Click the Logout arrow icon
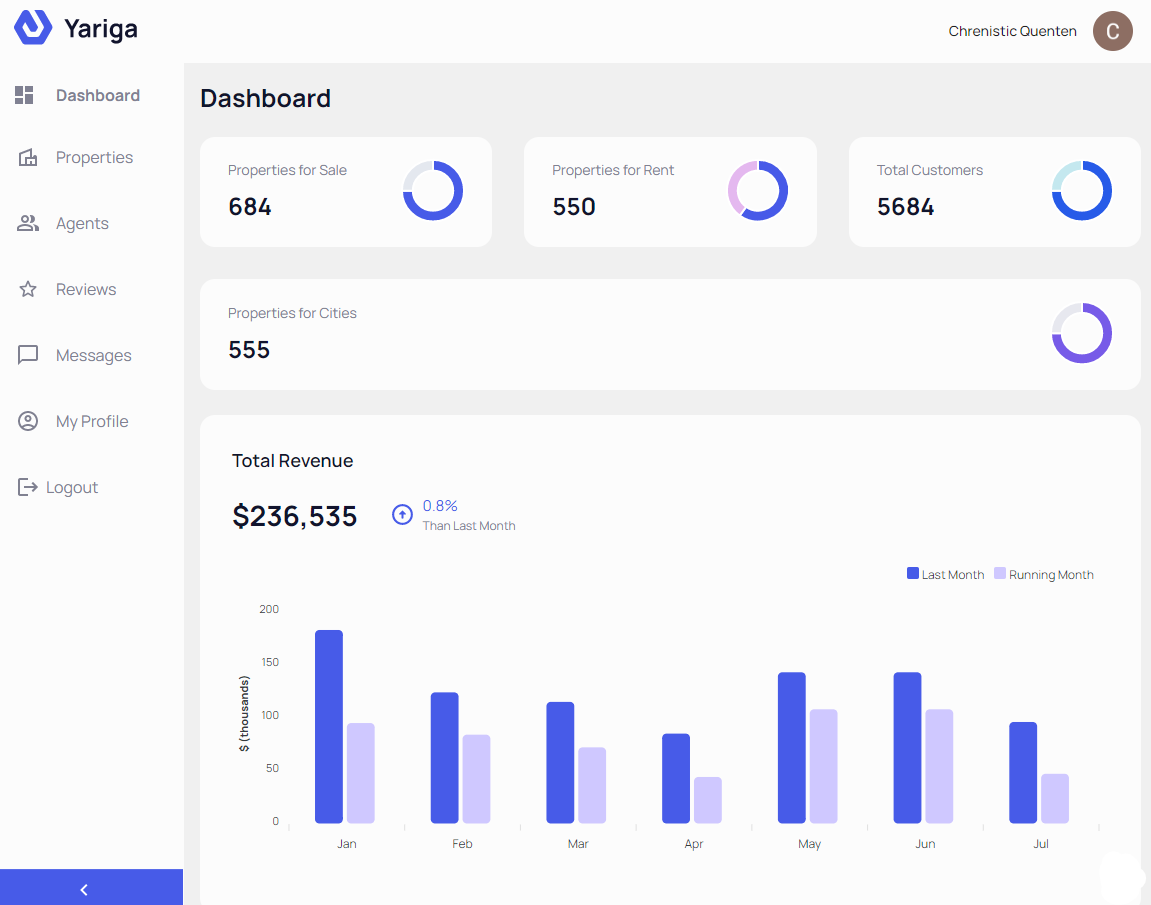 tap(28, 487)
